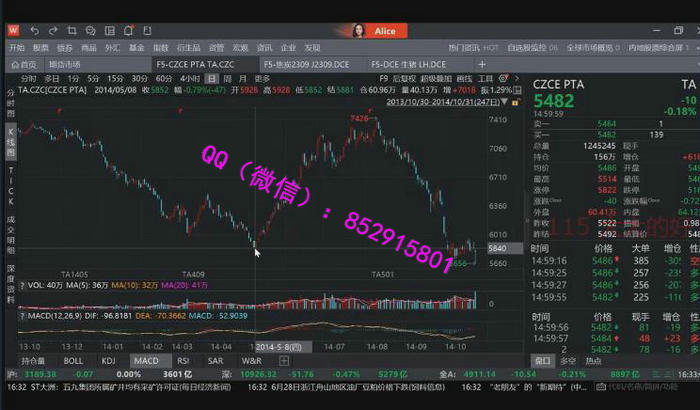This screenshot has height=410, width=700.
Task: Click the 后复权 adjustment button
Action: coord(404,78)
